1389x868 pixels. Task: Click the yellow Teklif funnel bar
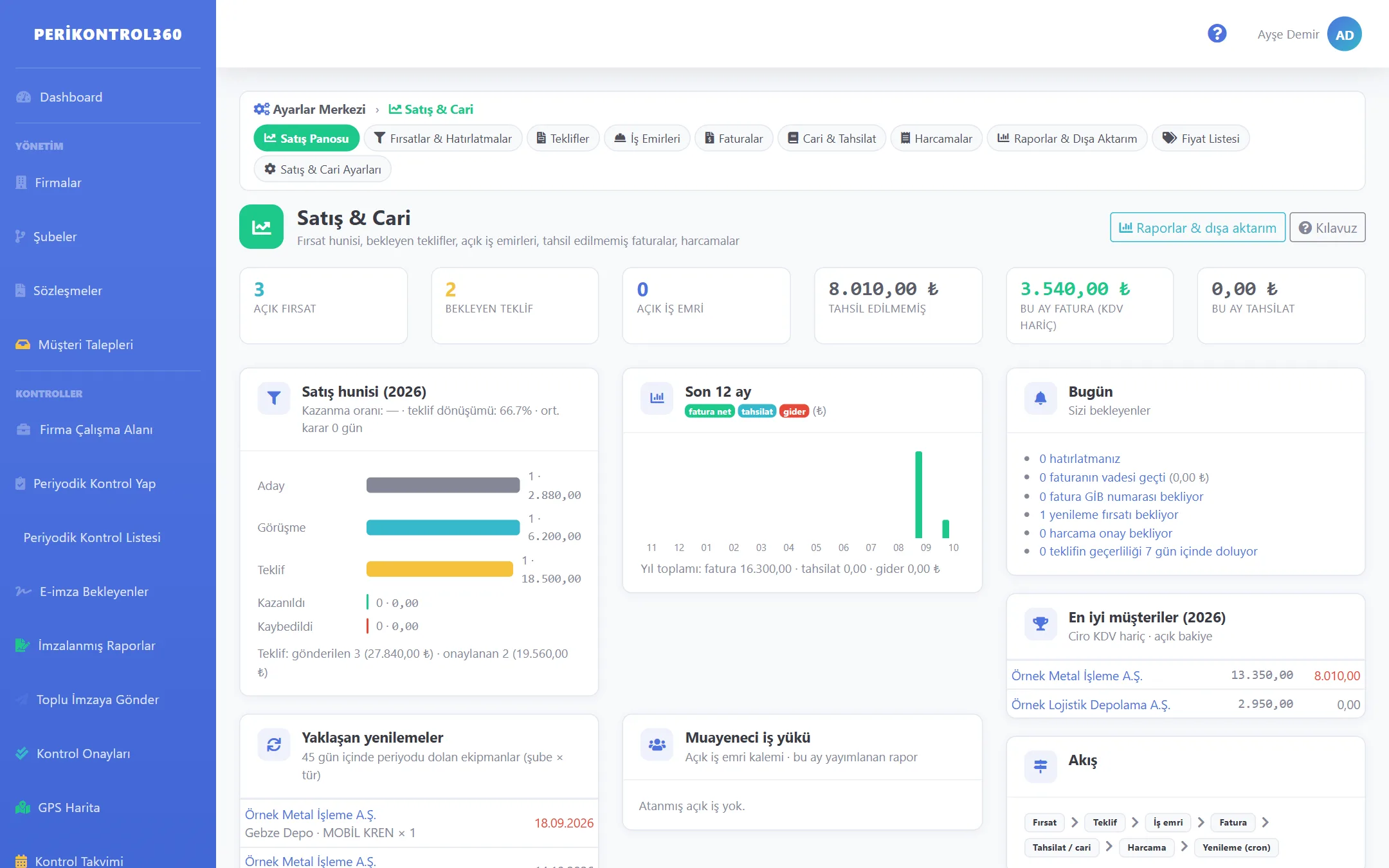click(x=440, y=569)
